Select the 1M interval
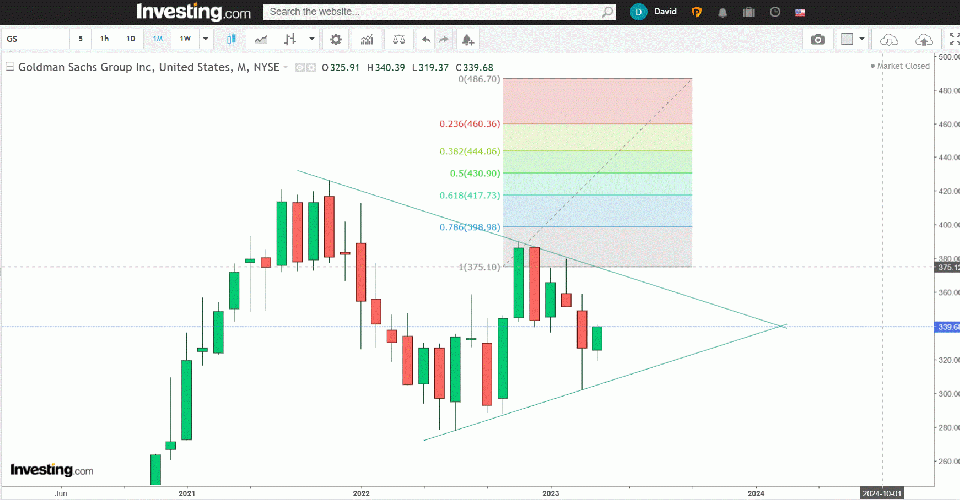The image size is (960, 500). [x=157, y=39]
